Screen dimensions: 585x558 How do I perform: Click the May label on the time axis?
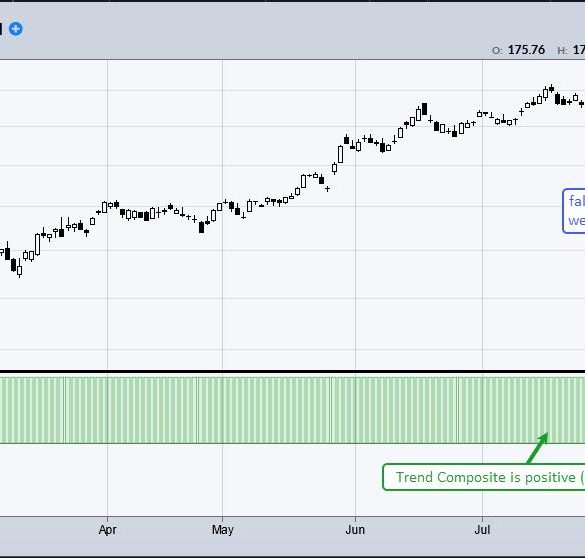pyautogui.click(x=222, y=530)
